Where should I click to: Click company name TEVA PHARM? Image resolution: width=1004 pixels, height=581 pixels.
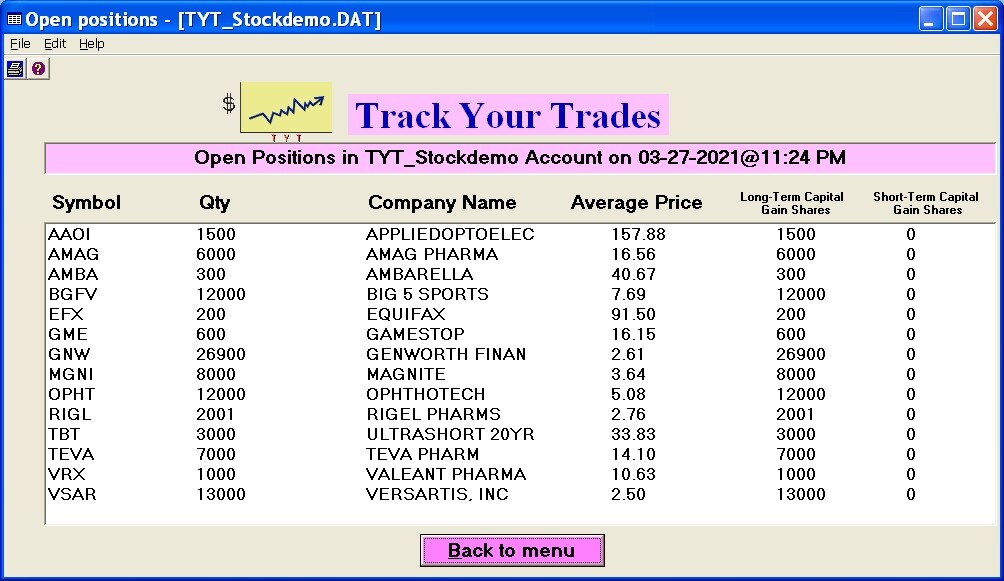(423, 454)
